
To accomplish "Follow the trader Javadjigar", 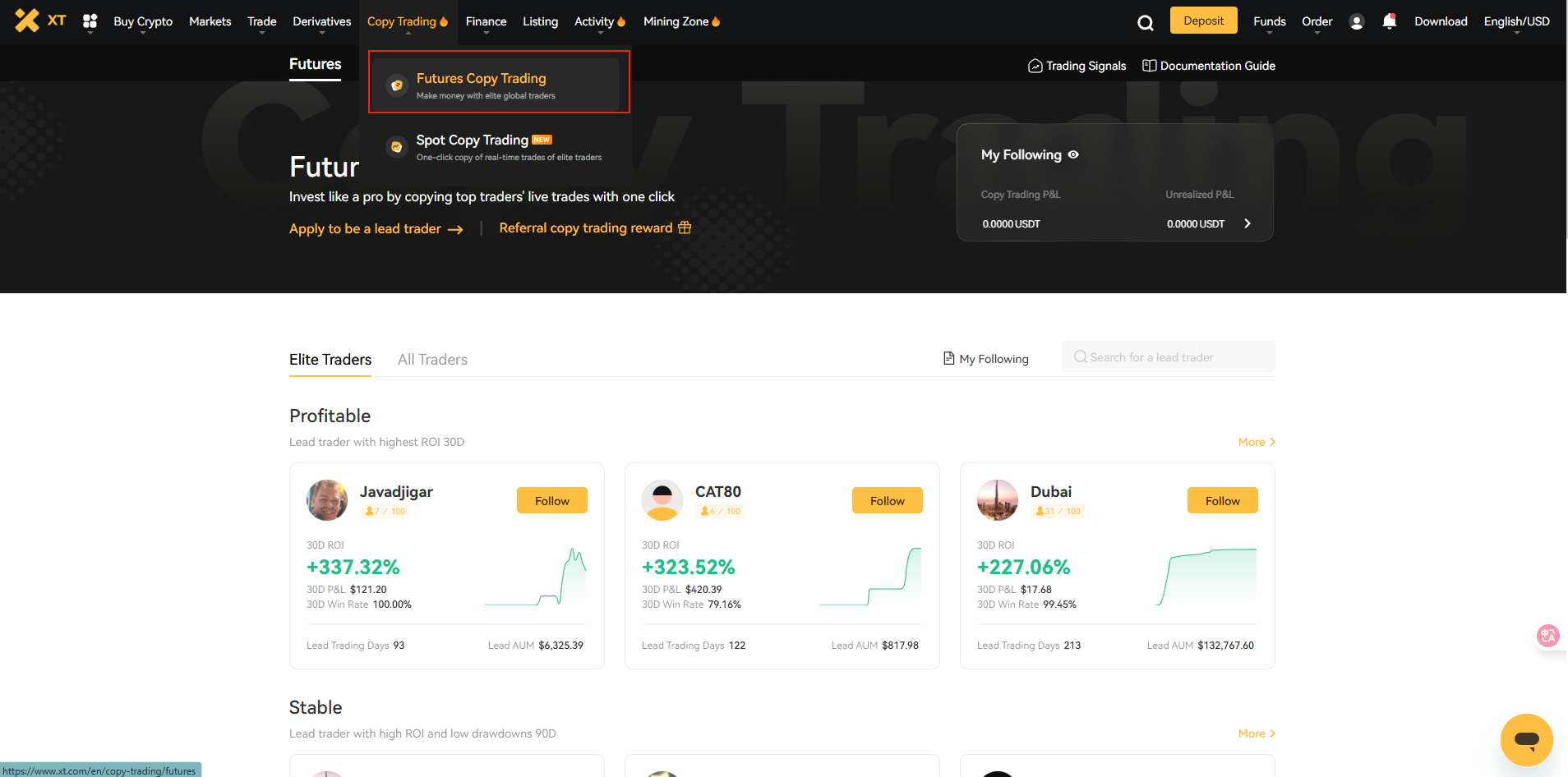I will coord(551,500).
